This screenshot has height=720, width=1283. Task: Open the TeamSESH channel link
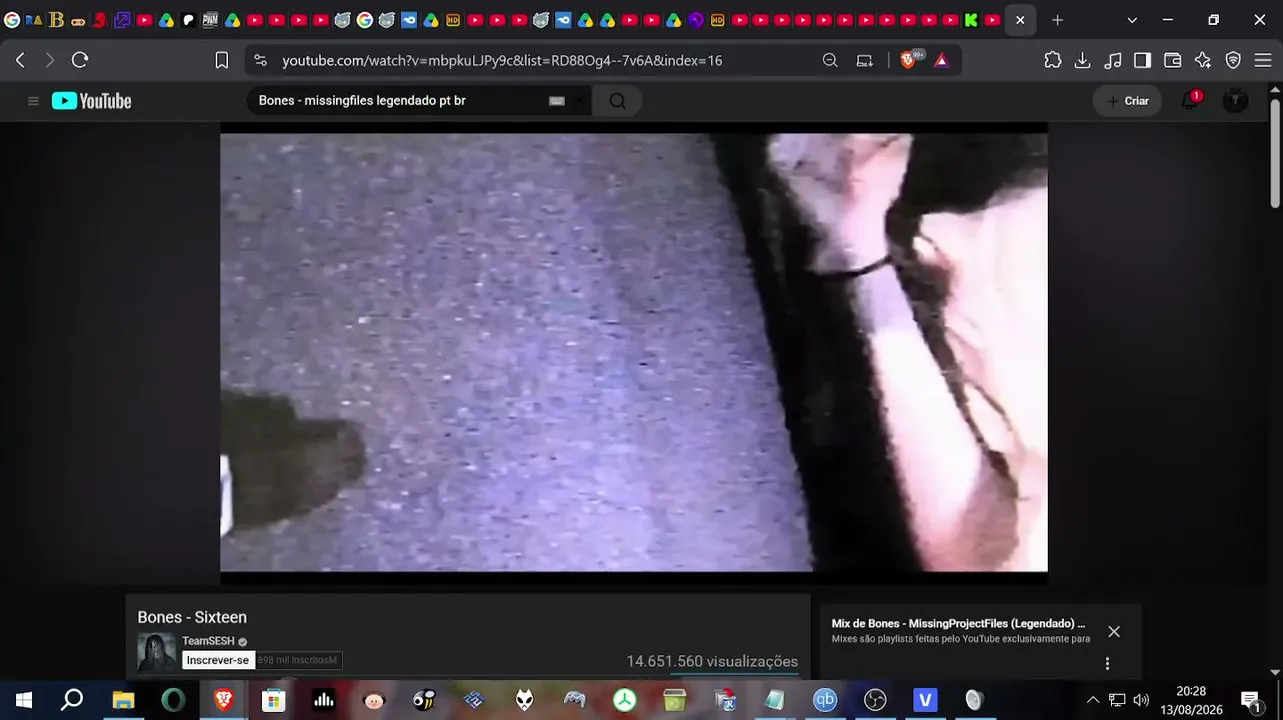(208, 641)
